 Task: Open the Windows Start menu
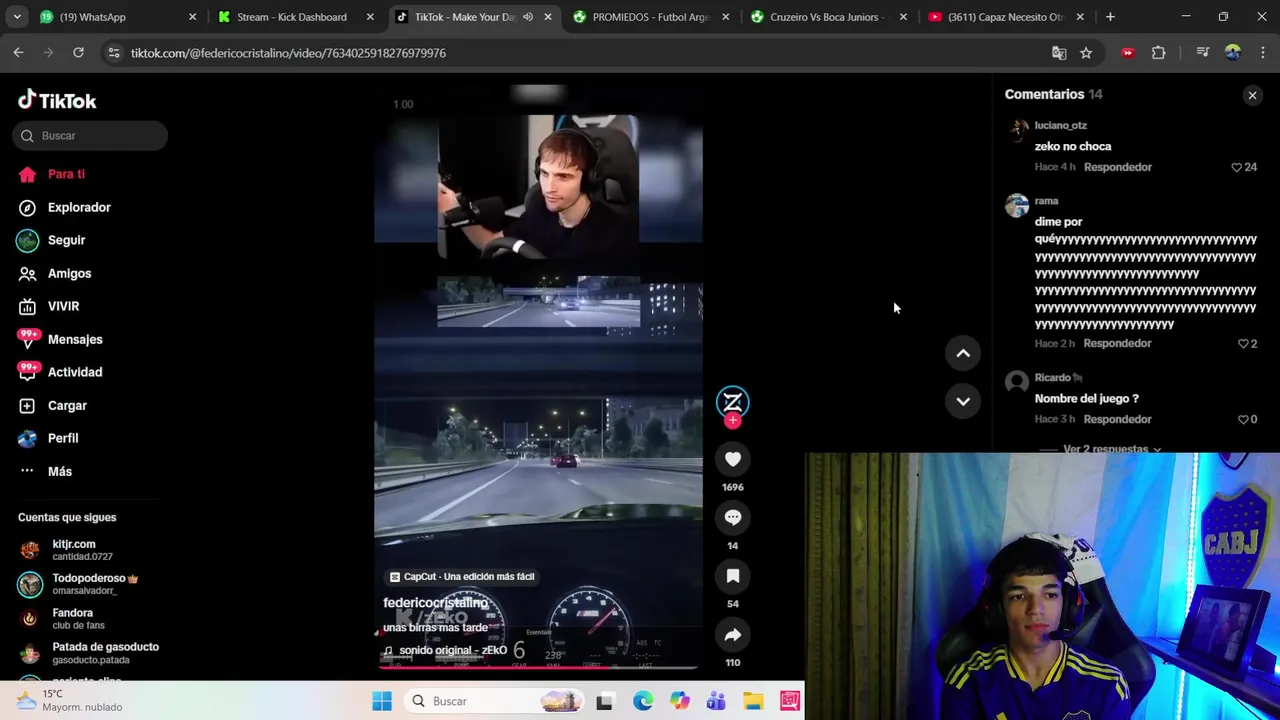[382, 701]
